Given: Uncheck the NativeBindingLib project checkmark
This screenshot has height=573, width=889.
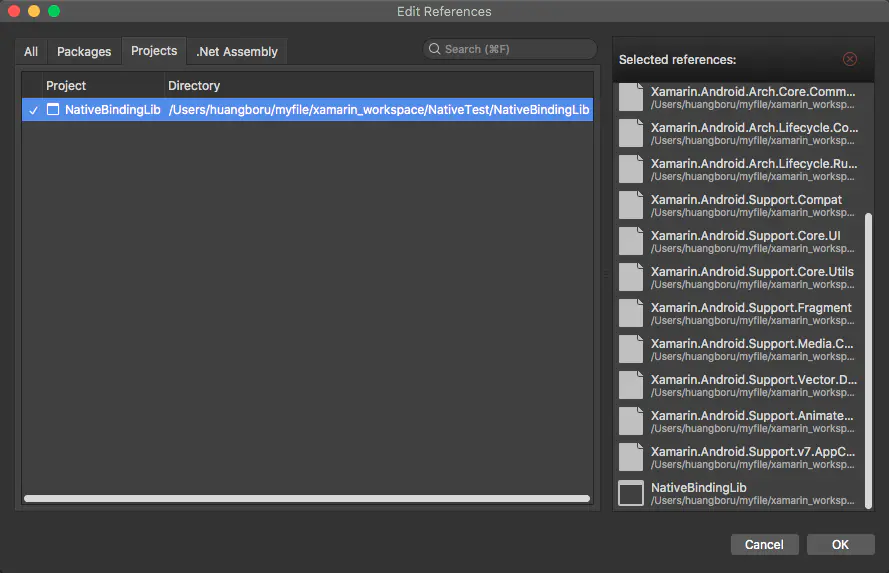Looking at the screenshot, I should pyautogui.click(x=33, y=110).
